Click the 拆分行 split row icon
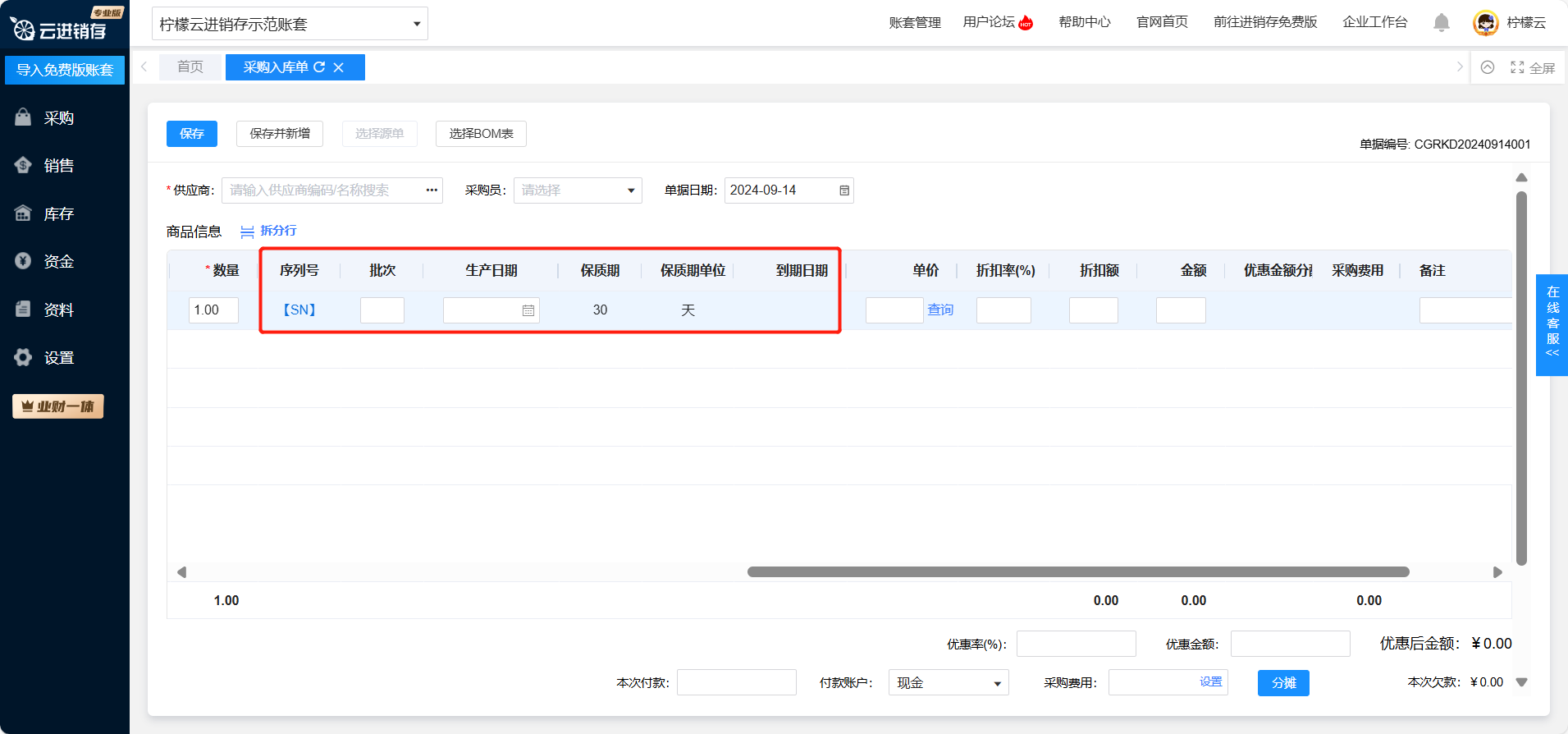 pos(247,232)
